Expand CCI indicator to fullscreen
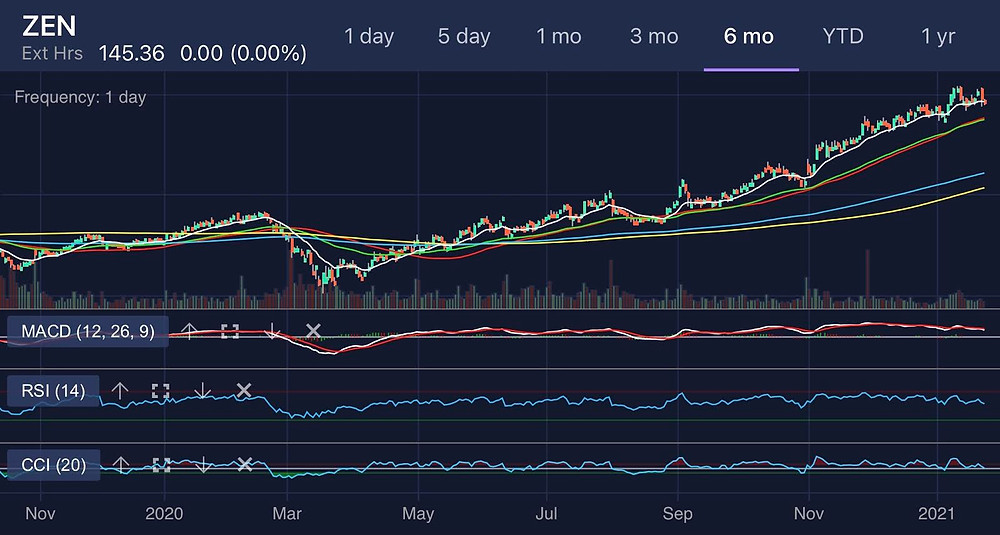The width and height of the screenshot is (1000, 535). pyautogui.click(x=161, y=464)
